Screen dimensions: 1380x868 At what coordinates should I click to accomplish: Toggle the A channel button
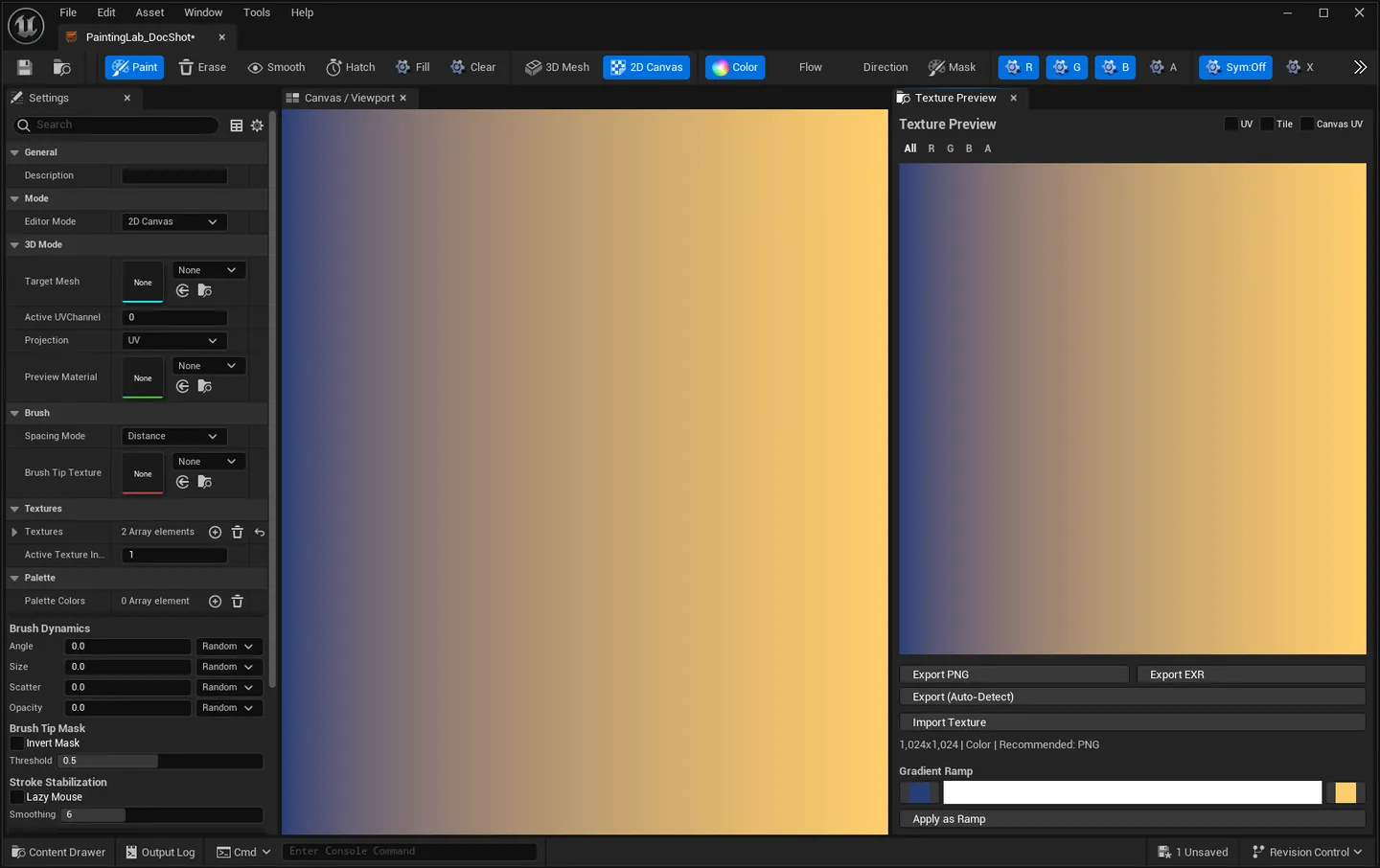[1162, 67]
